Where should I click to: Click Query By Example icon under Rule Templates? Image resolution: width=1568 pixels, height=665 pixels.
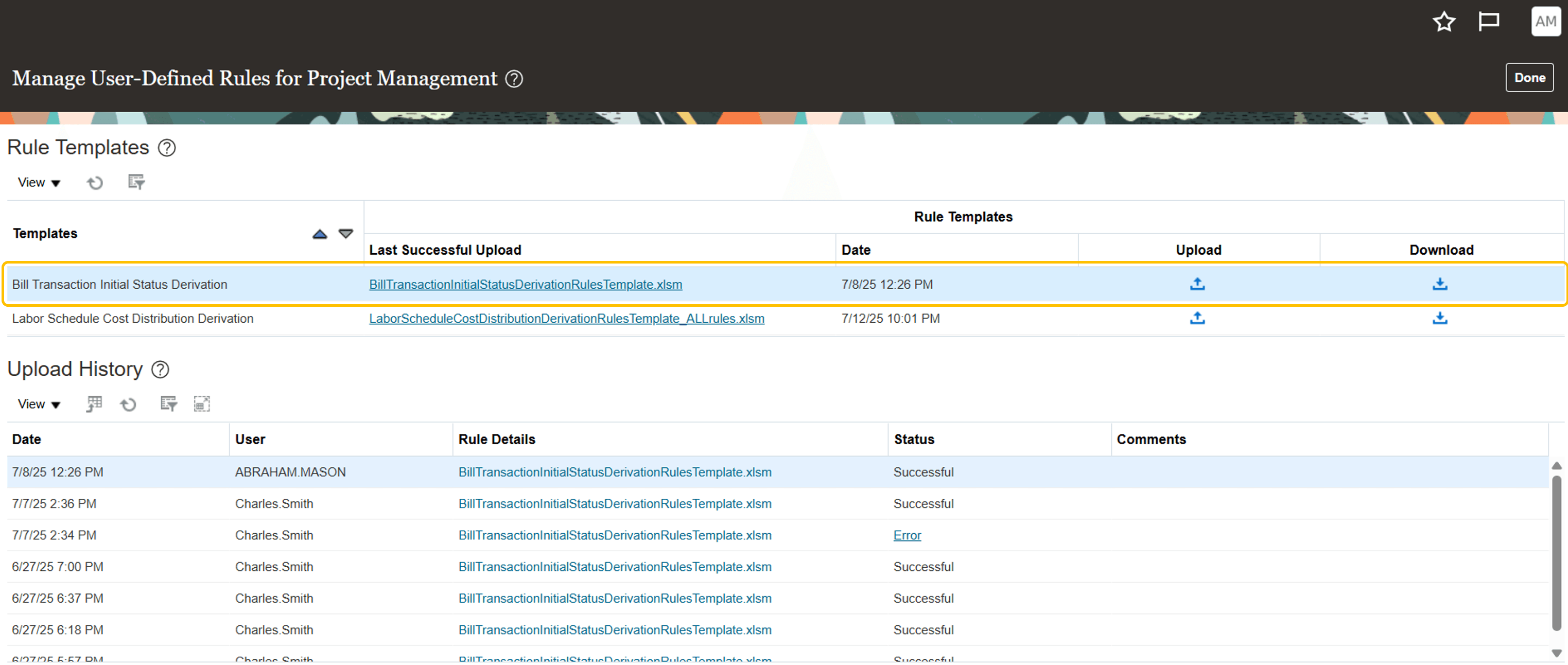(136, 182)
